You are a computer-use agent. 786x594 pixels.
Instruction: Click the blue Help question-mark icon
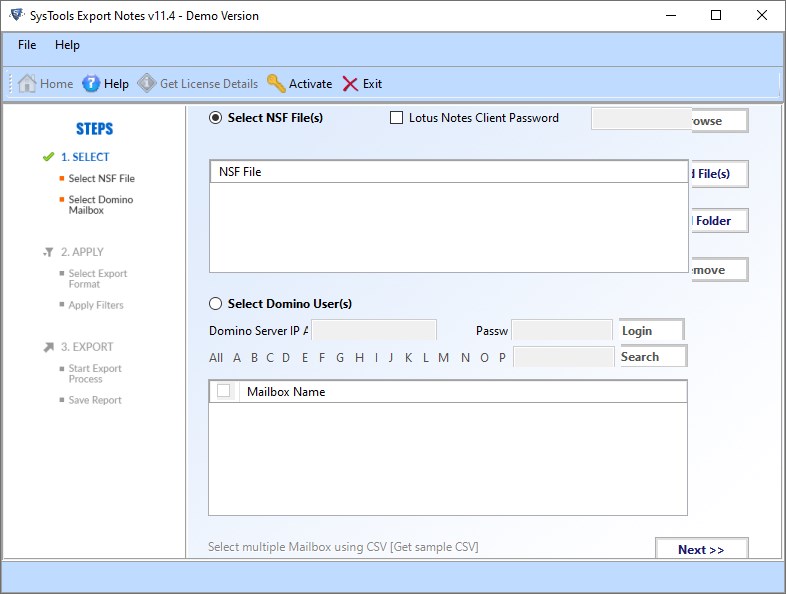pos(91,83)
